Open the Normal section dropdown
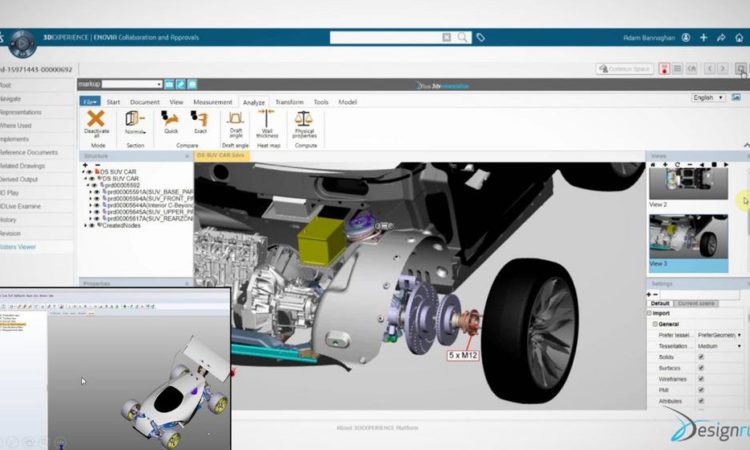Viewport: 750px width, 450px height. [x=135, y=132]
